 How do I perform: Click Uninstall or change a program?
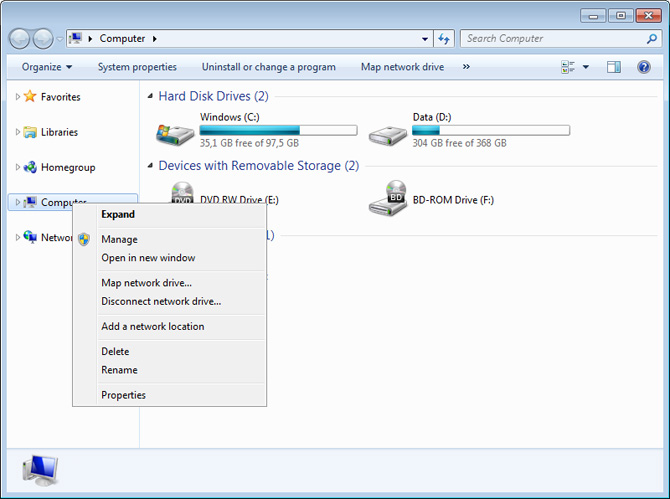coord(269,67)
